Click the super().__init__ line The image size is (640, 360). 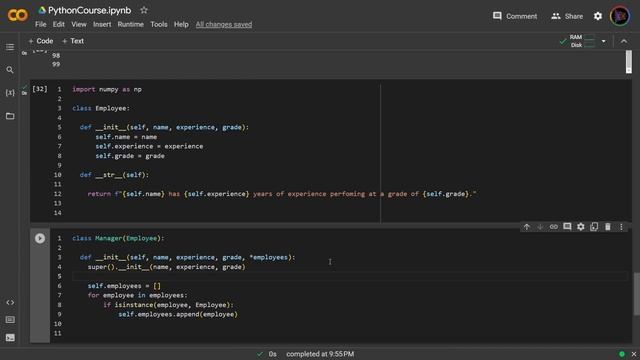(x=167, y=267)
